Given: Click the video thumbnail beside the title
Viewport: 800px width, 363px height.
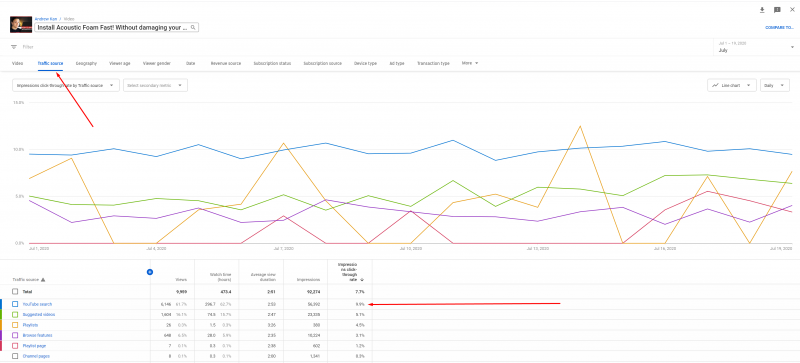Looking at the screenshot, I should pyautogui.click(x=21, y=25).
